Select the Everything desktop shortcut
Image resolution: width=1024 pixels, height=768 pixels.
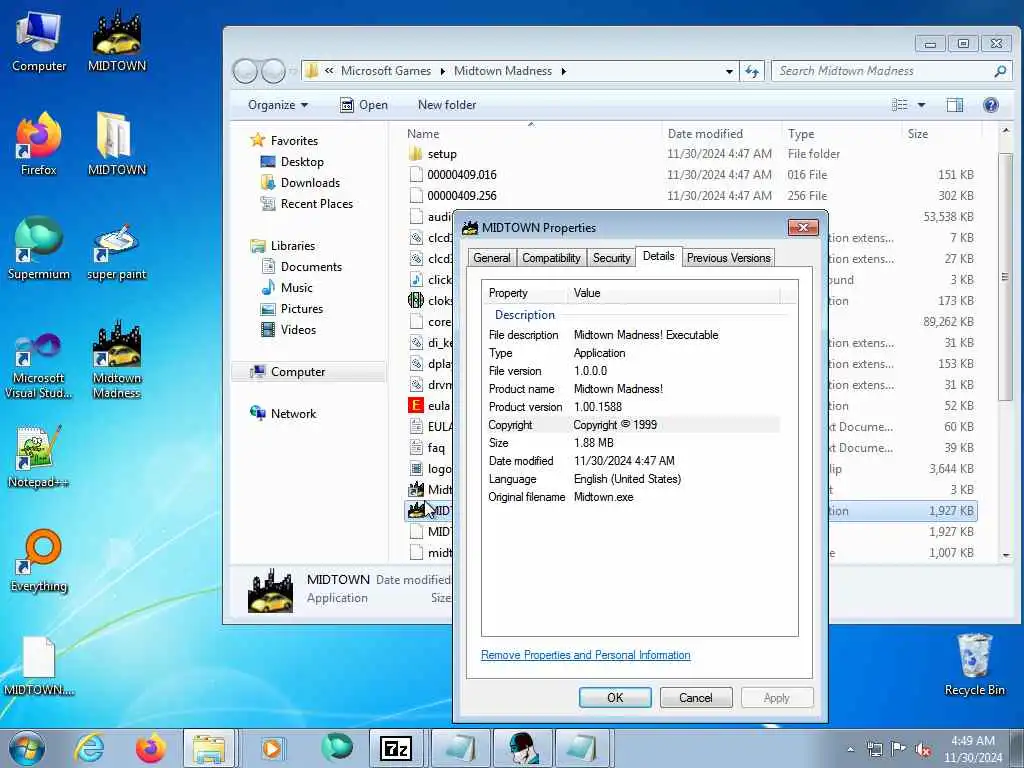tap(39, 560)
